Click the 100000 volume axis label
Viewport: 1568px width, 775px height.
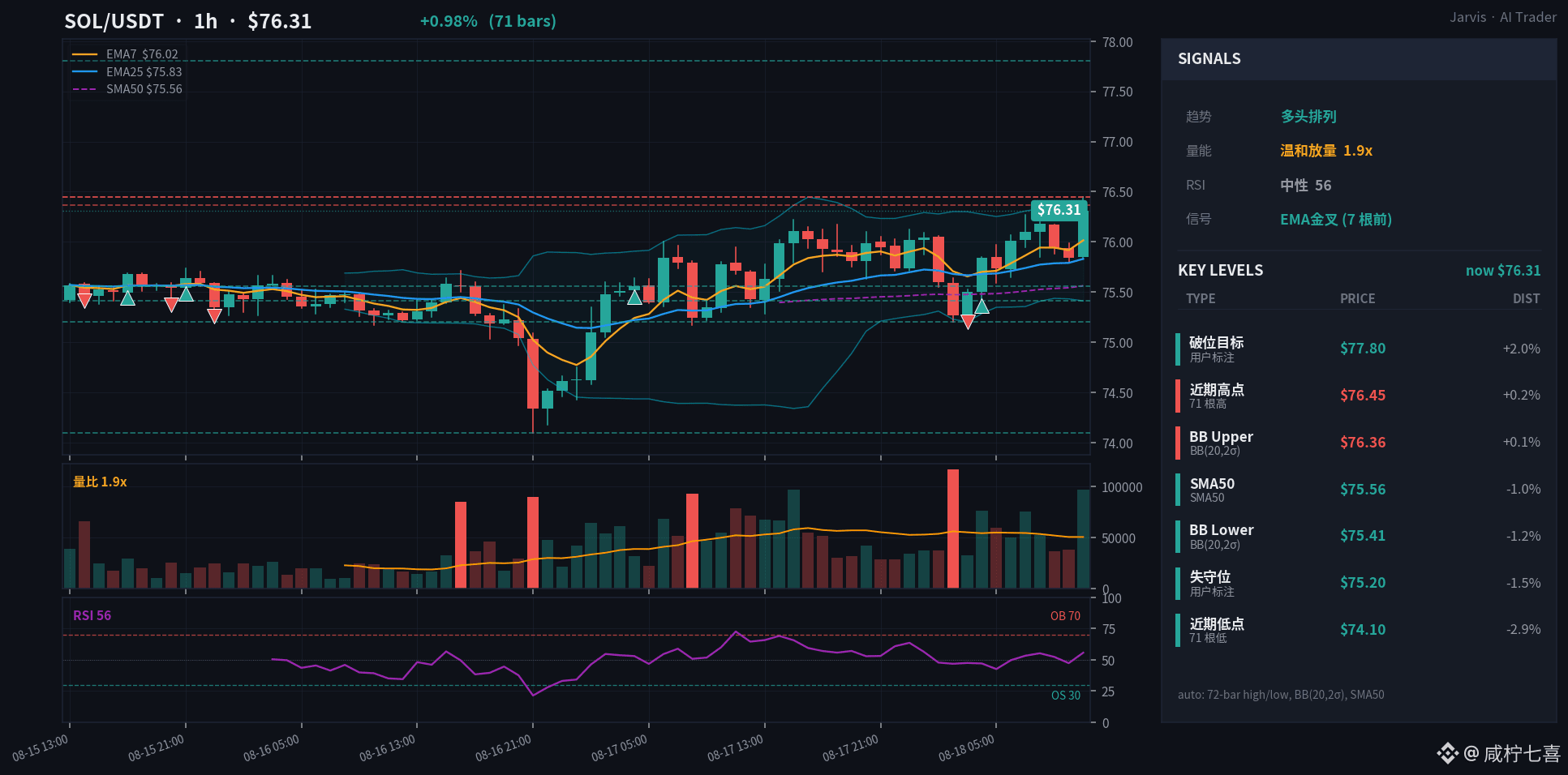point(1122,487)
